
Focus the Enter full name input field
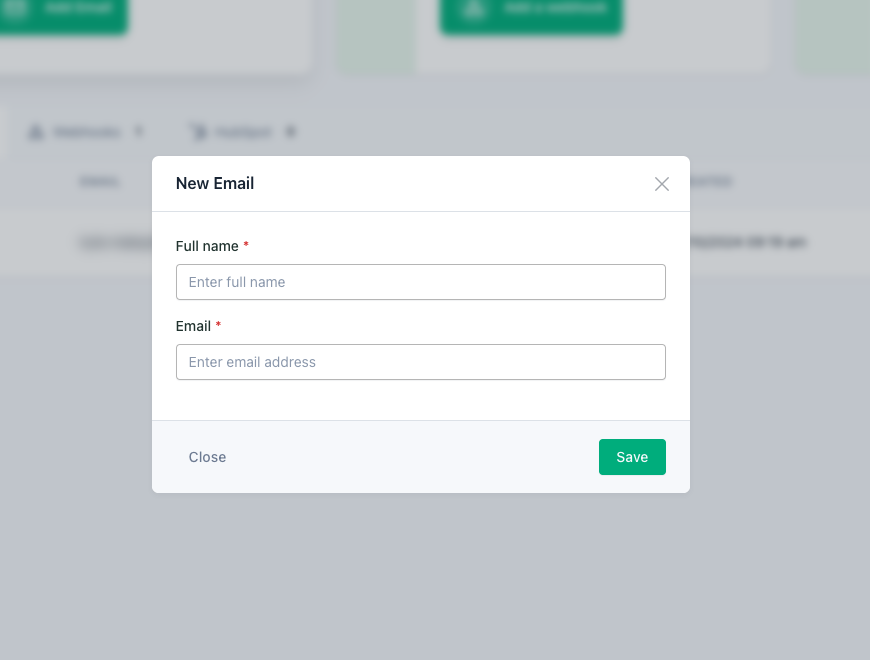(x=421, y=282)
